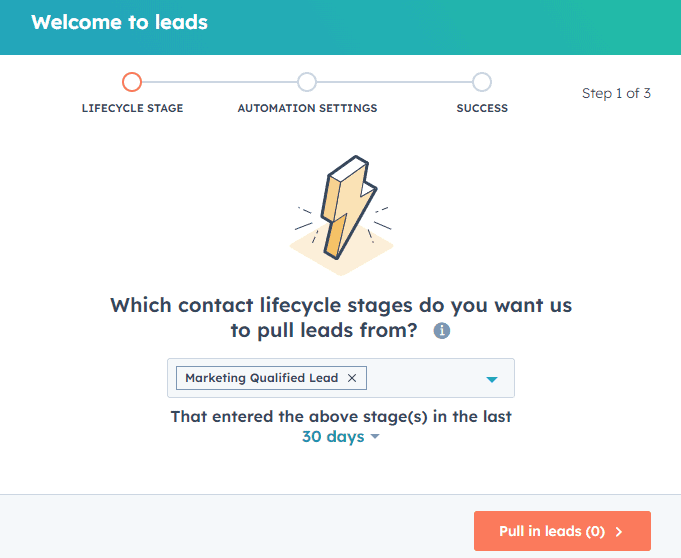Image resolution: width=681 pixels, height=558 pixels.
Task: Click the chevron on Pull in leads
Action: coord(619,532)
